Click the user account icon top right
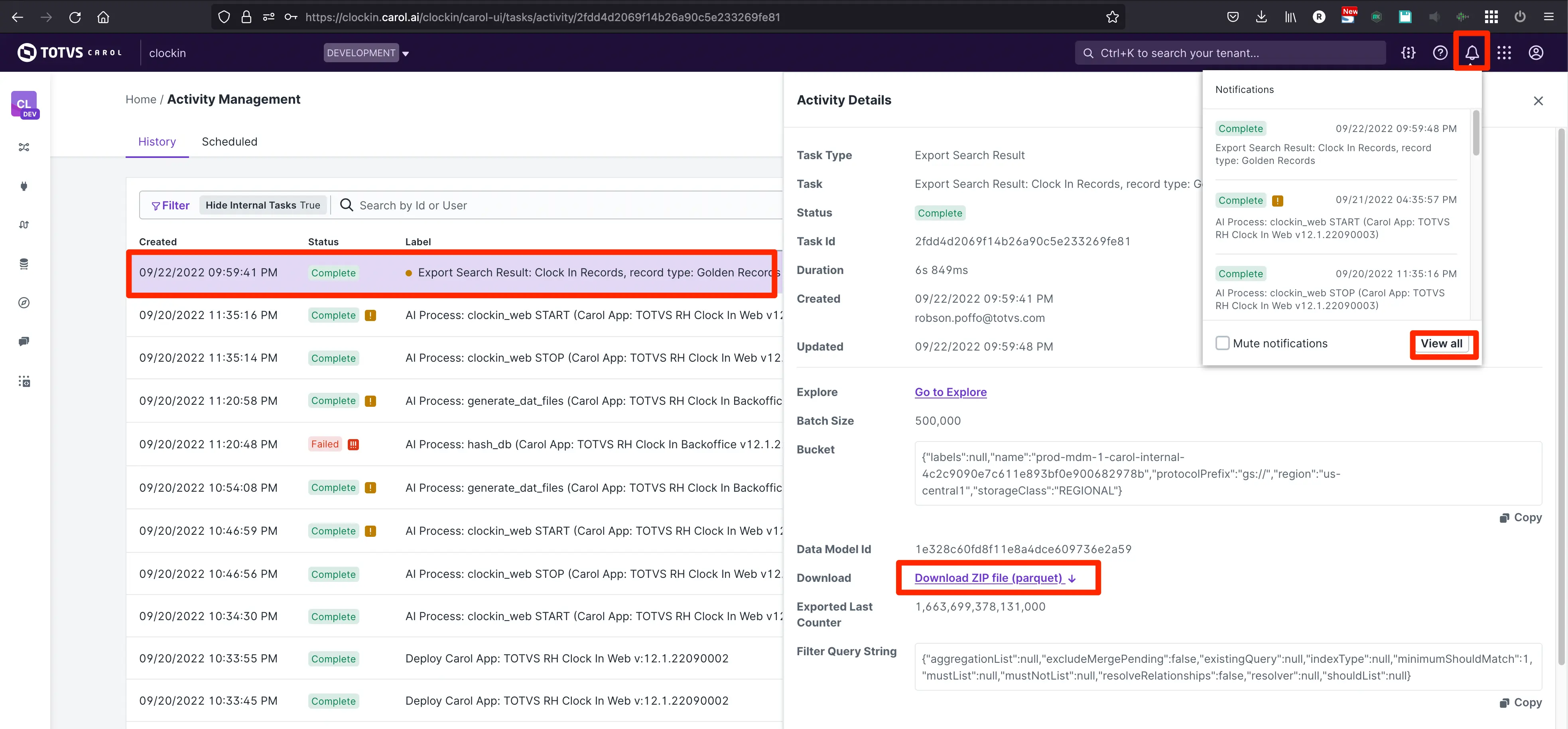Image resolution: width=1568 pixels, height=729 pixels. [1537, 52]
